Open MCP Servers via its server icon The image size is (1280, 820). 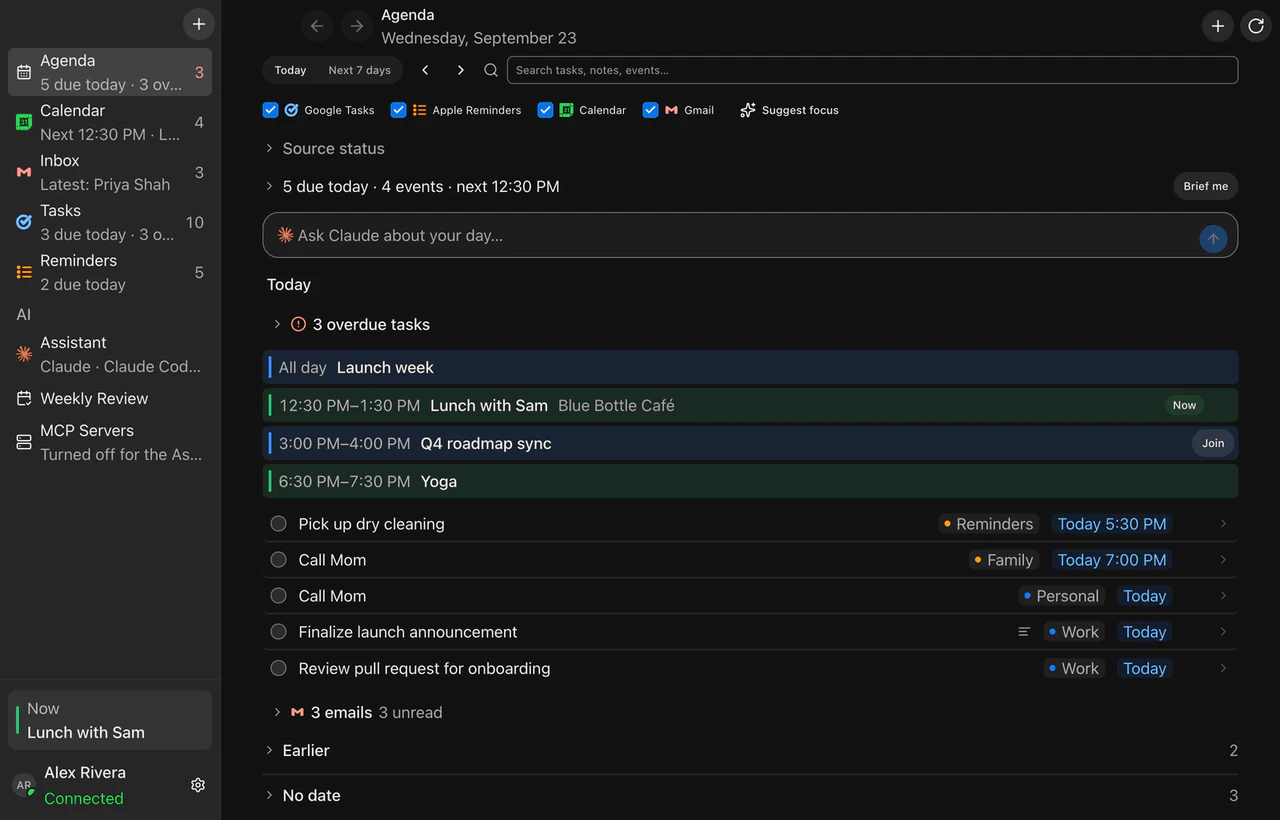point(24,442)
